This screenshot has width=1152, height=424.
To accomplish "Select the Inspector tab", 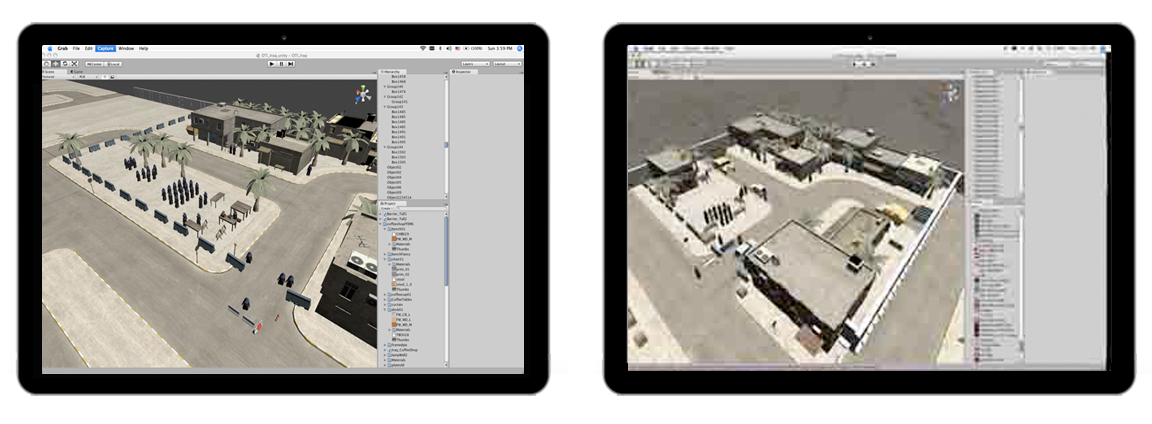I will click(x=461, y=72).
